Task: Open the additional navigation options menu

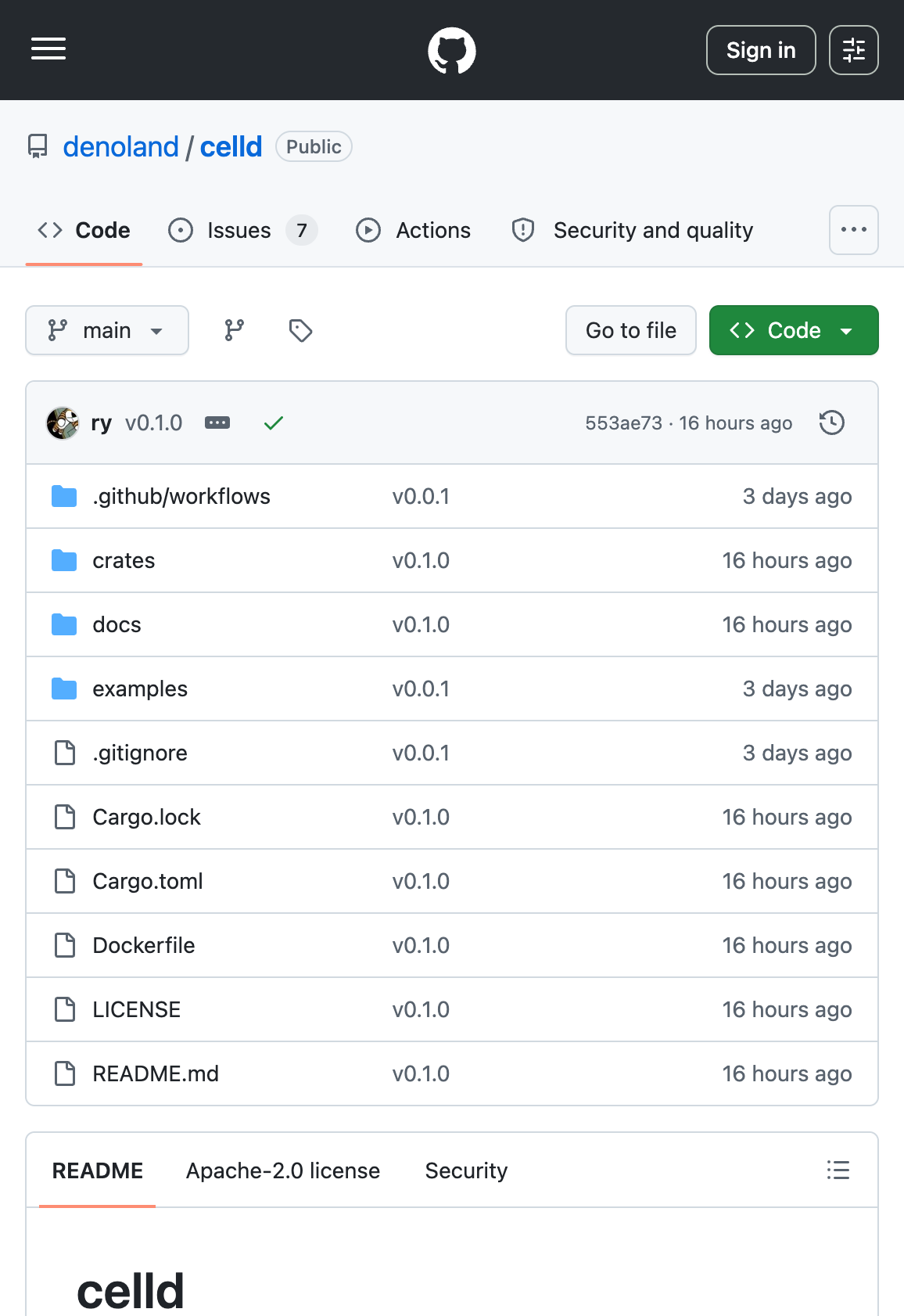Action: (854, 230)
